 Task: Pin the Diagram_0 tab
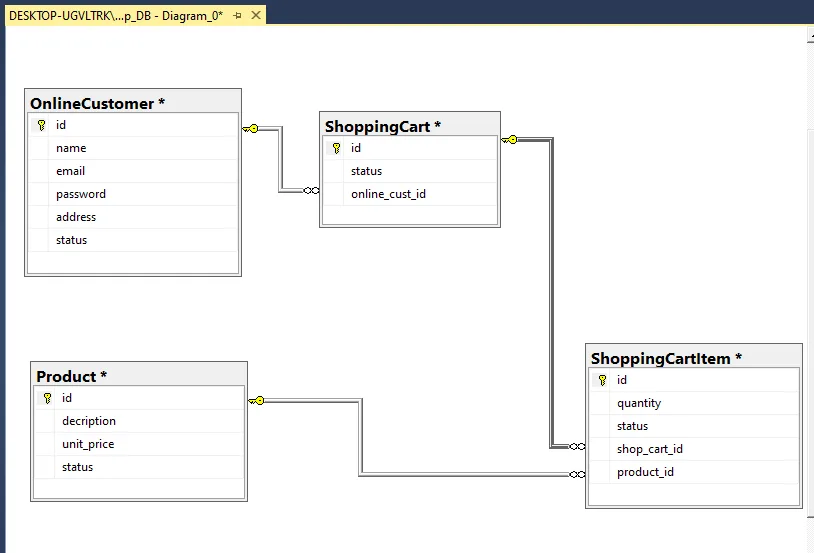[x=238, y=16]
